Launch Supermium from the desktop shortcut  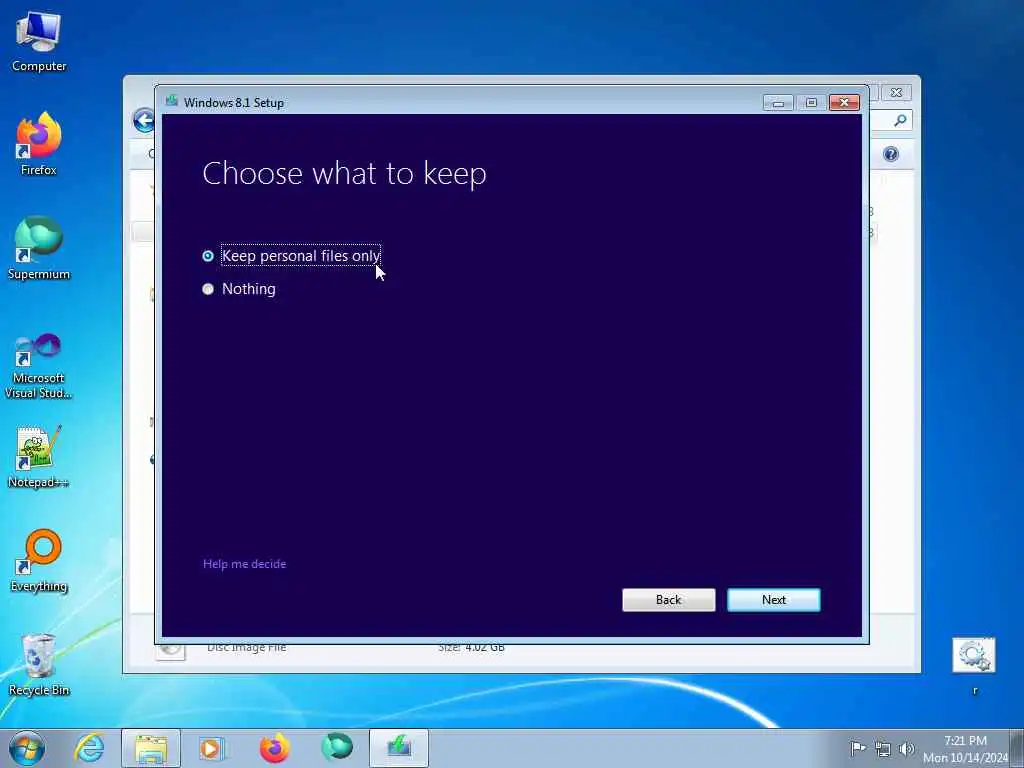(39, 248)
